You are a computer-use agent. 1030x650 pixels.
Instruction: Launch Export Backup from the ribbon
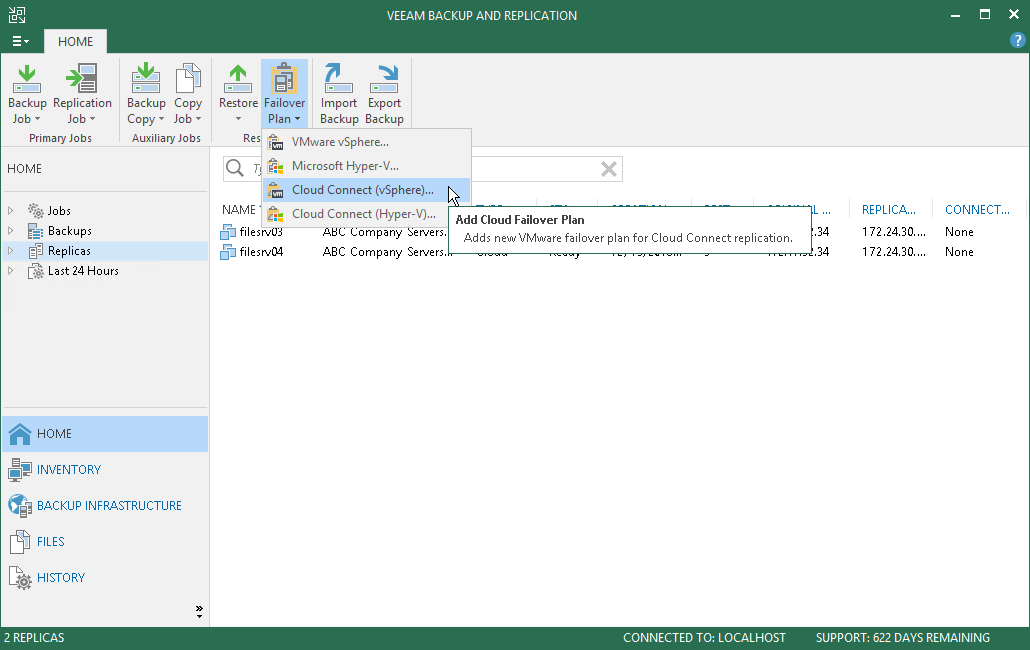pyautogui.click(x=384, y=93)
